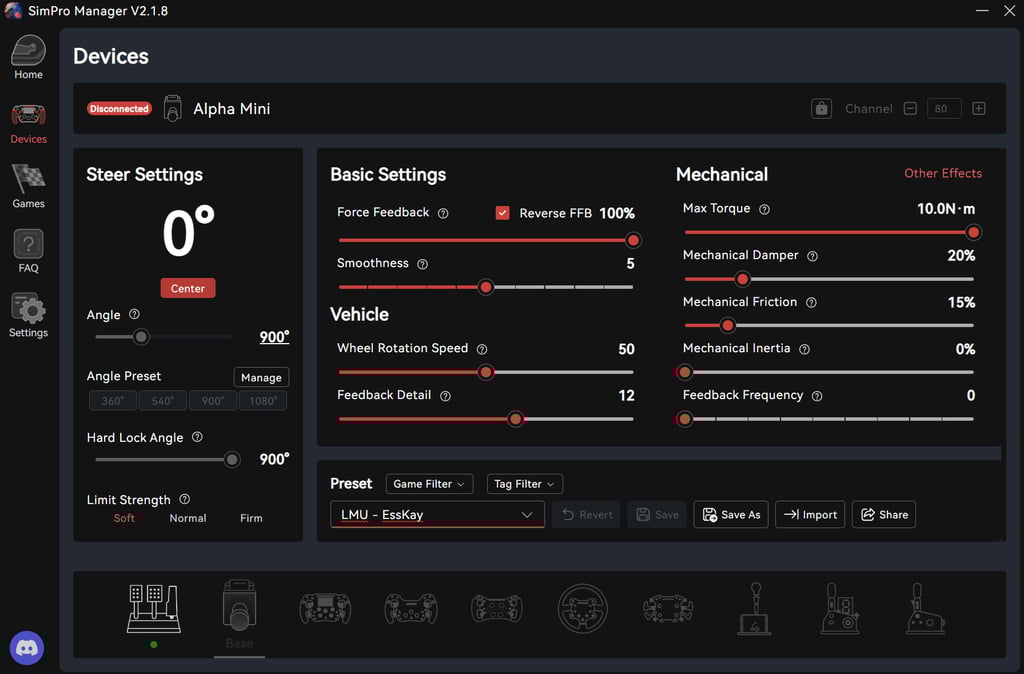Show Smoothness help tooltip
Image resolution: width=1024 pixels, height=674 pixels.
(423, 265)
